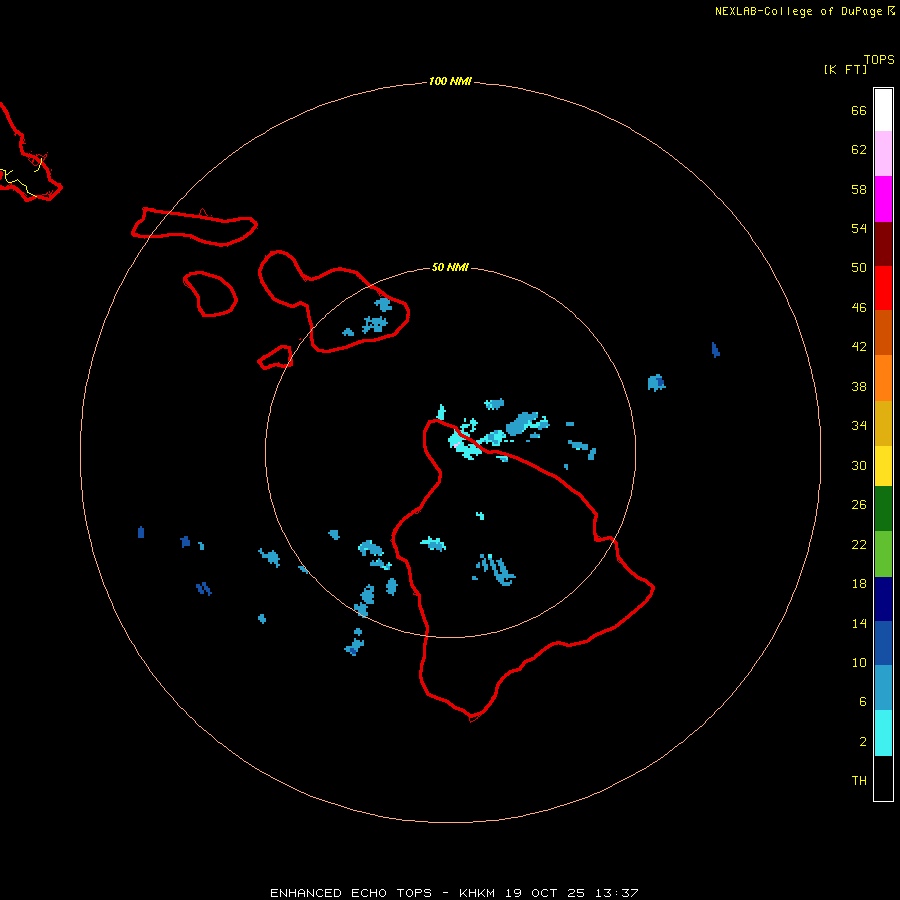The width and height of the screenshot is (900, 900).
Task: Click the legend value '2'
Action: pos(863,742)
